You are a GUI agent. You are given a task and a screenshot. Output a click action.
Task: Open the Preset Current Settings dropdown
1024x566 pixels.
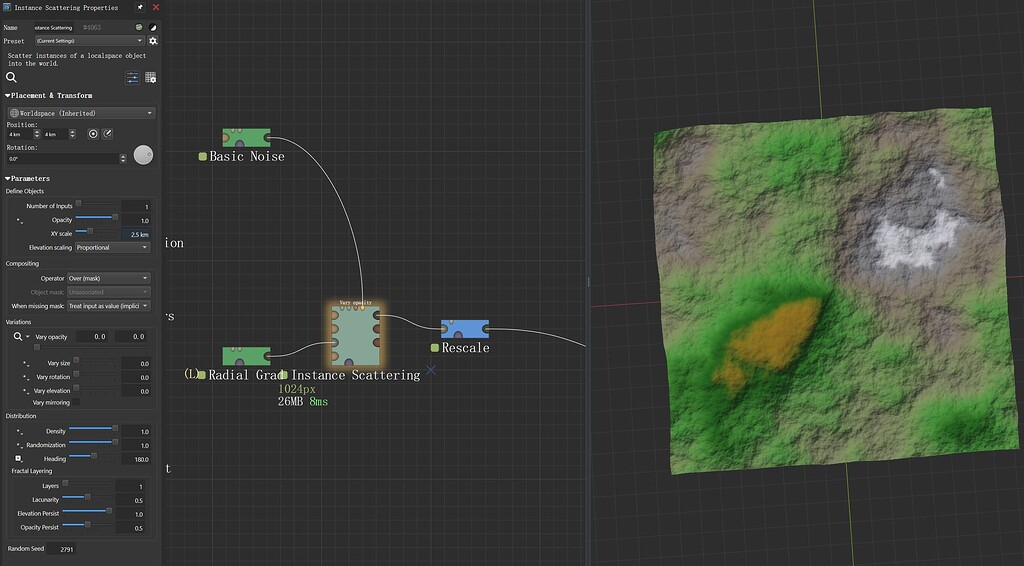click(x=89, y=41)
